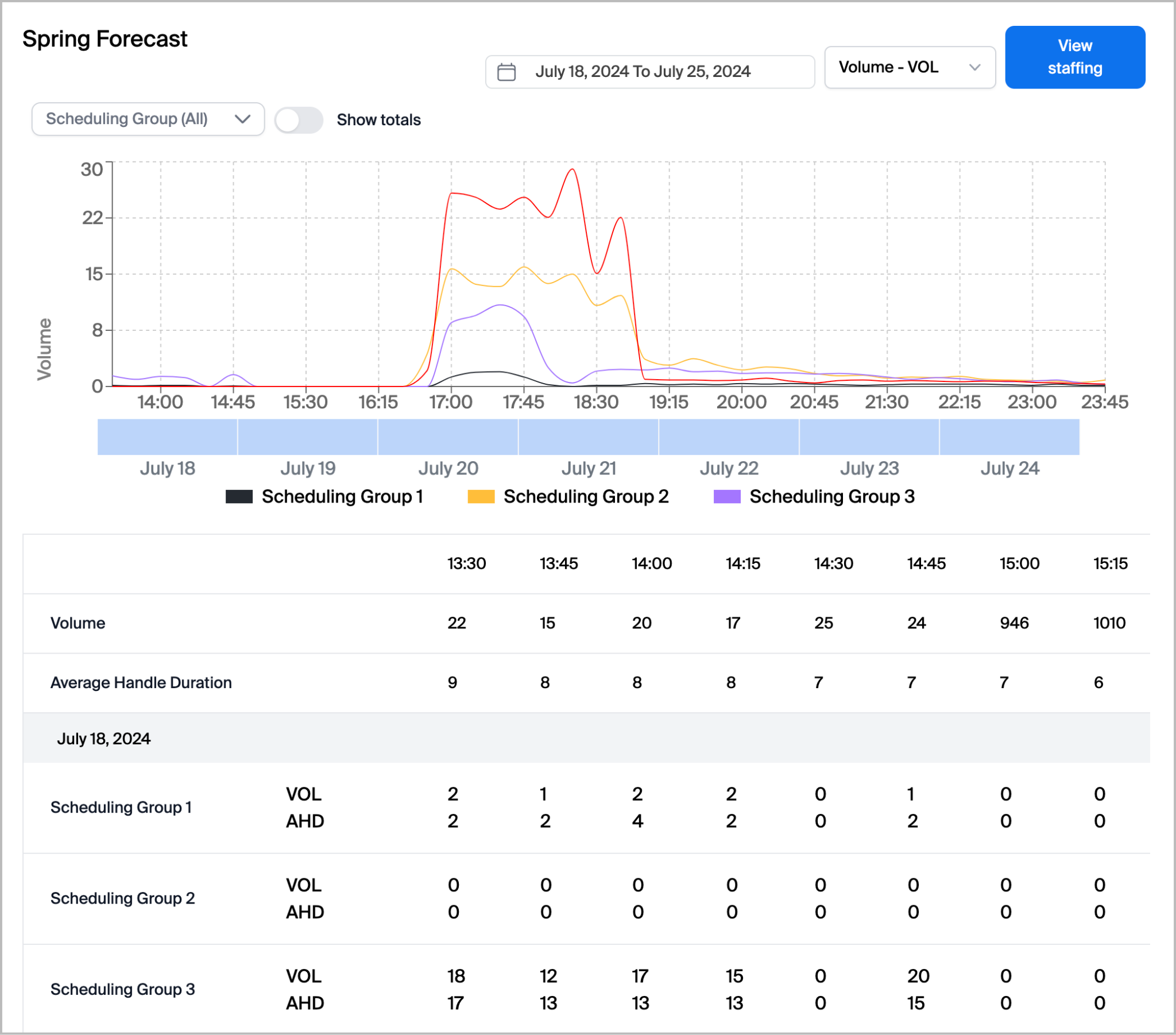Click the Volume 946 cell
Screen dimensions: 1176x1035
(x=1013, y=623)
